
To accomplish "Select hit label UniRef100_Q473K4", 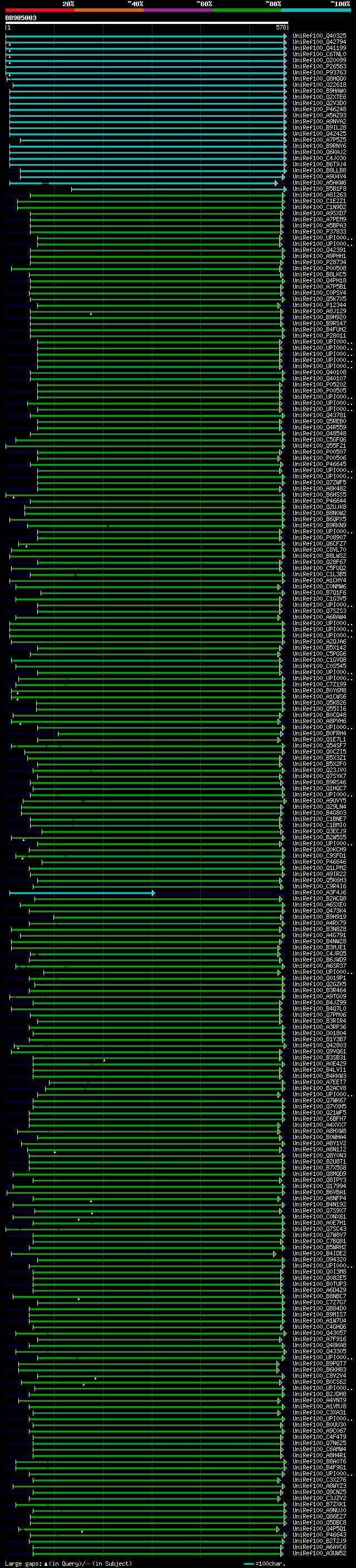I will 319,911.
